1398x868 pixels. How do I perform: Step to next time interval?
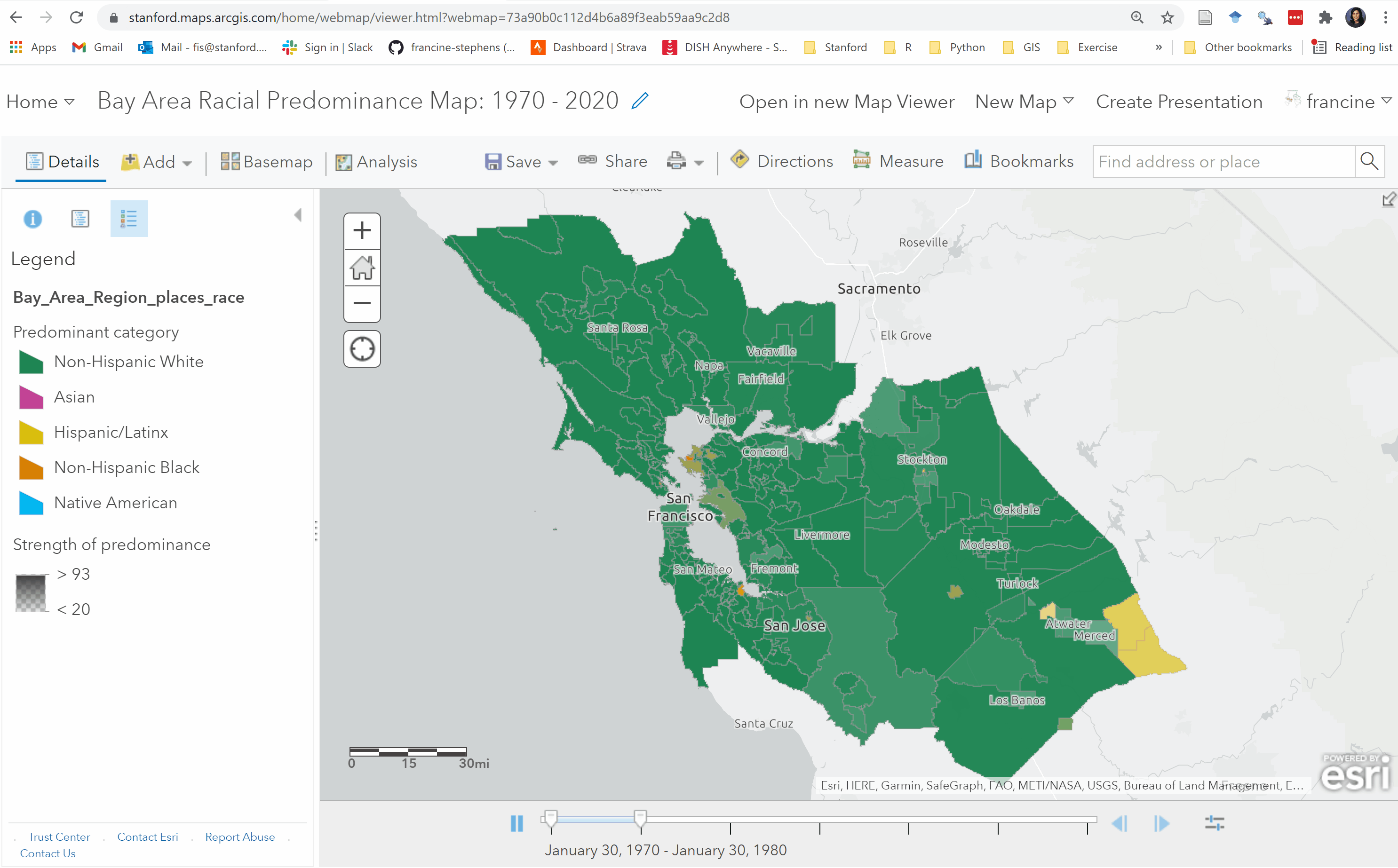1161,823
